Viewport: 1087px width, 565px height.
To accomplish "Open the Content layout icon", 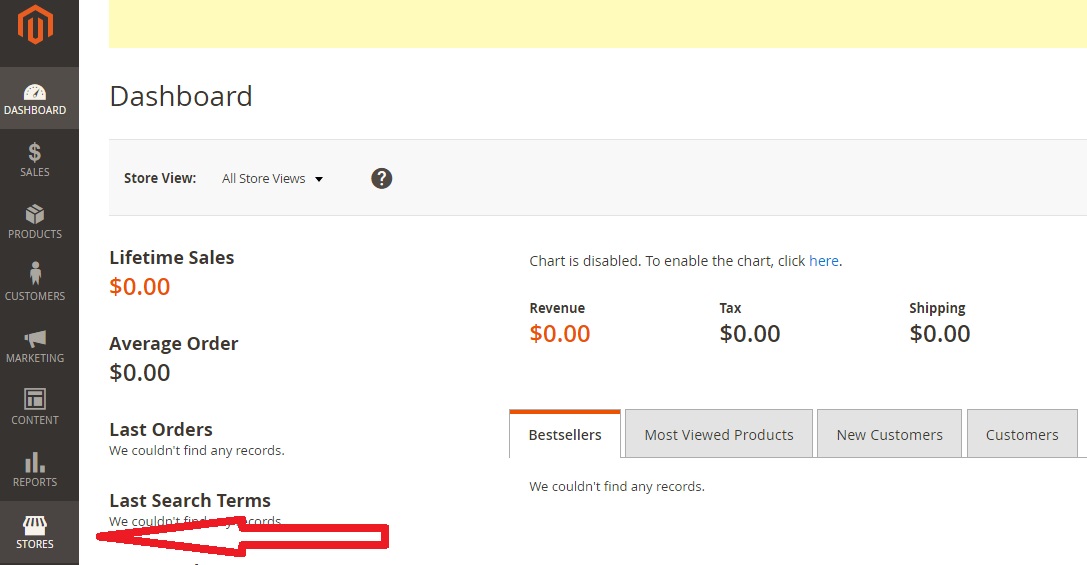I will tap(35, 400).
